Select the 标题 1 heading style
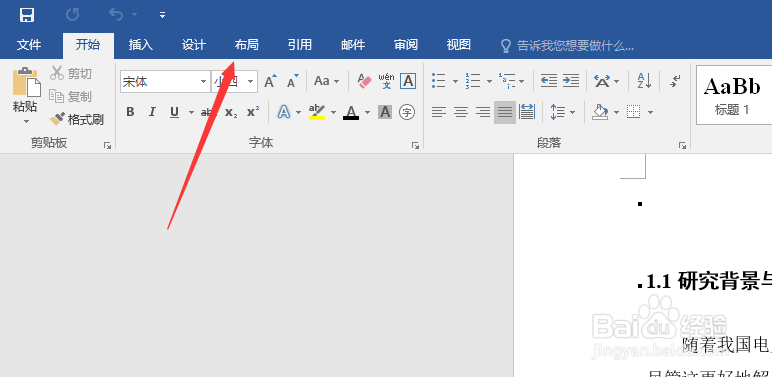The height and width of the screenshot is (377, 772). [733, 94]
